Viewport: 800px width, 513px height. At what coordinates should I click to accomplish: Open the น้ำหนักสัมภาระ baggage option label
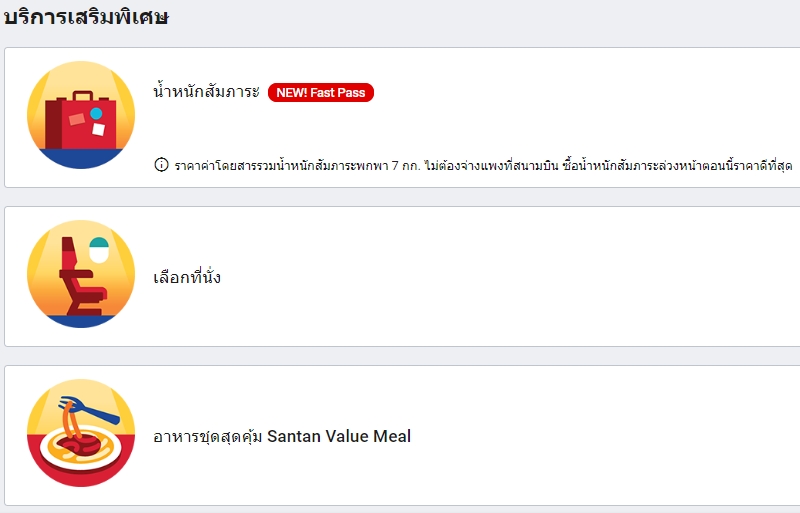[206, 92]
